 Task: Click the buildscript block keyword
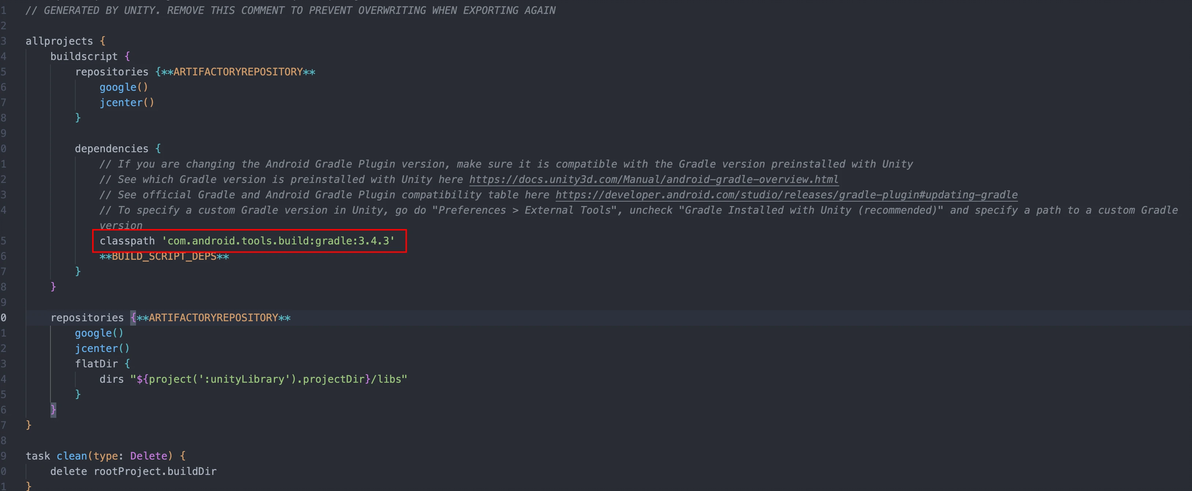[x=84, y=55]
